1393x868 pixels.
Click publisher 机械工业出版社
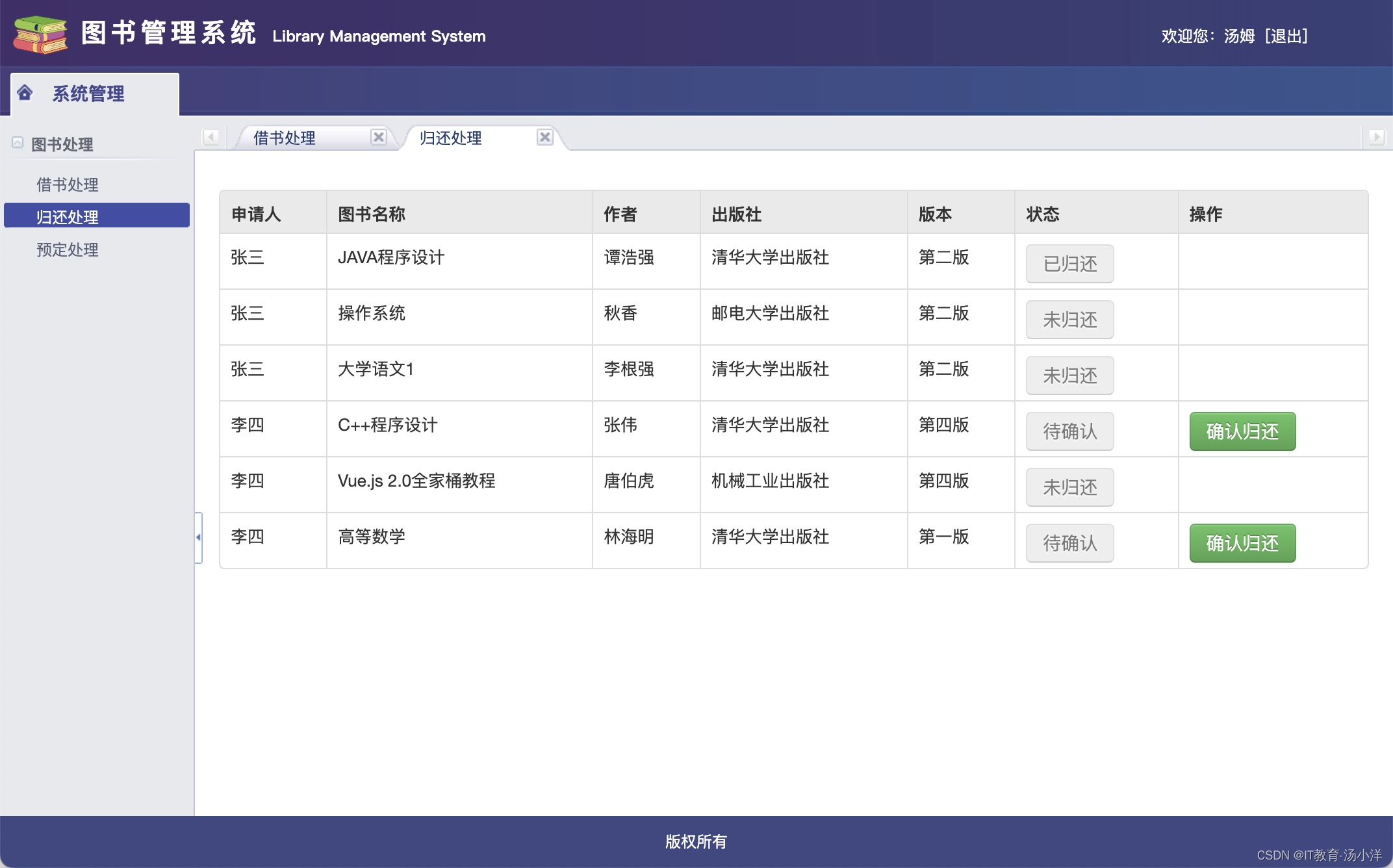771,481
